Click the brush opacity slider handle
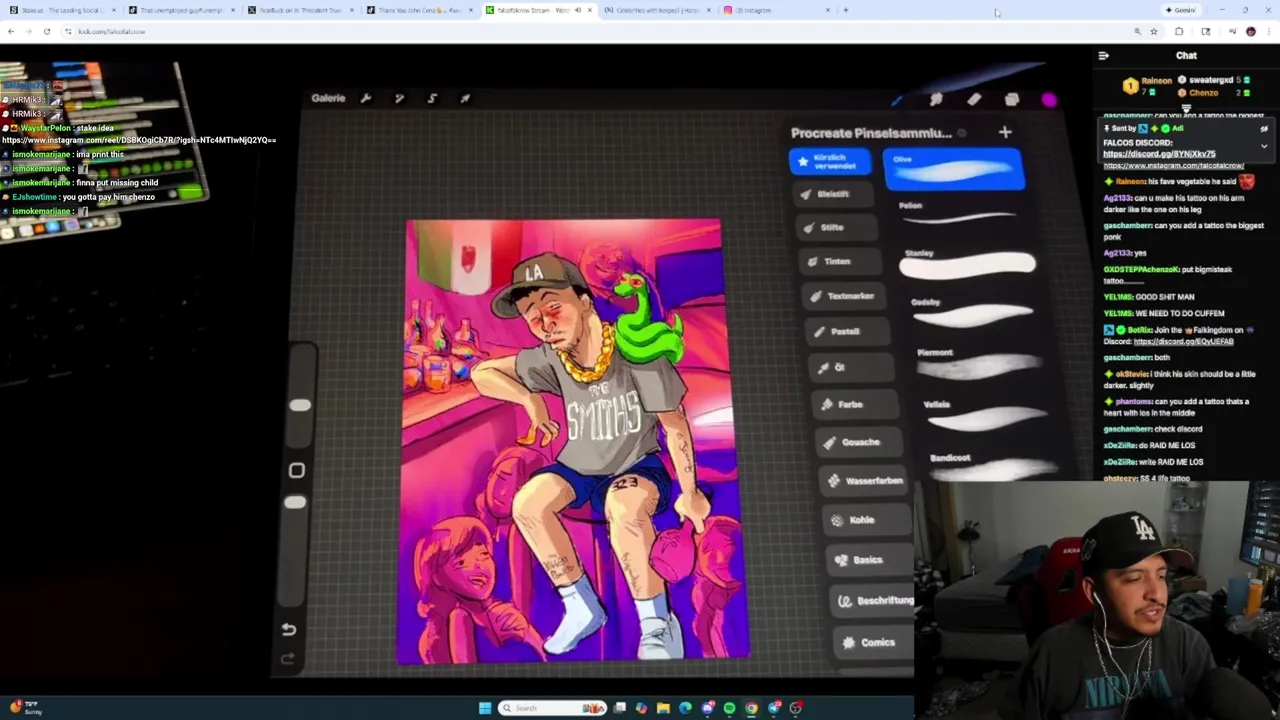This screenshot has height=720, width=1280. coord(294,503)
